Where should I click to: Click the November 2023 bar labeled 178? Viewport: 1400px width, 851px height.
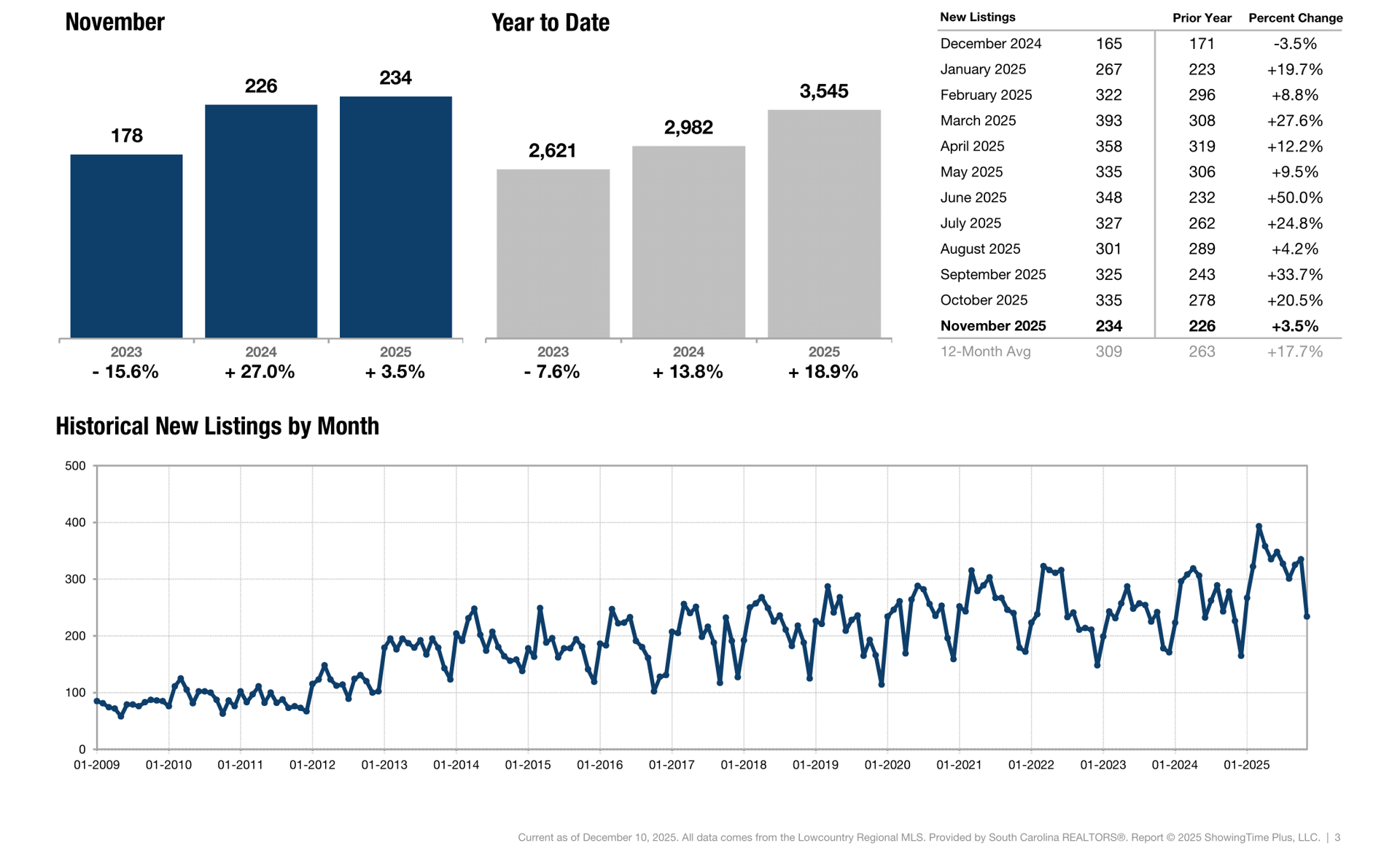click(x=126, y=246)
